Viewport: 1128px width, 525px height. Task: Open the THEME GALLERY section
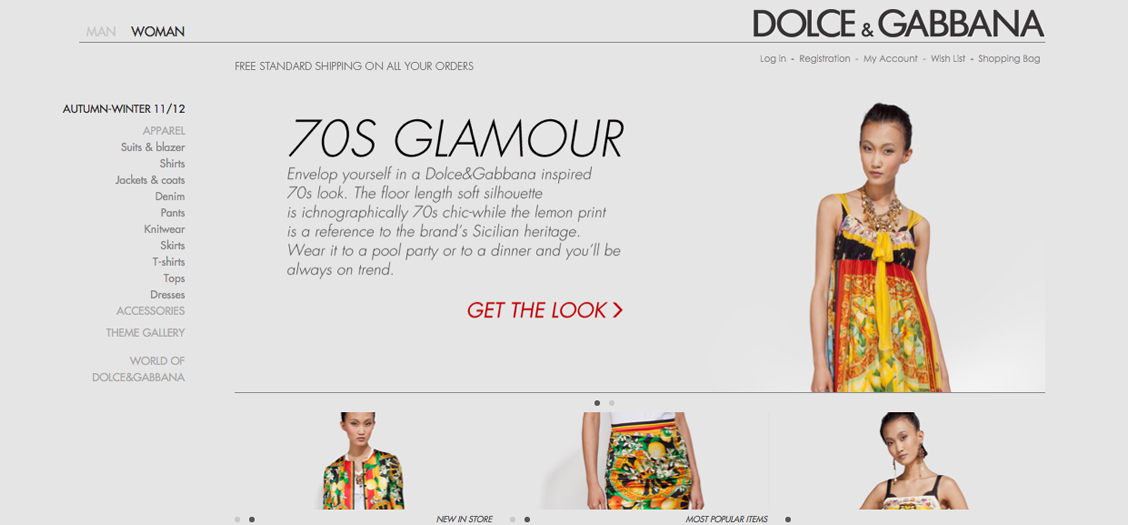tap(145, 333)
